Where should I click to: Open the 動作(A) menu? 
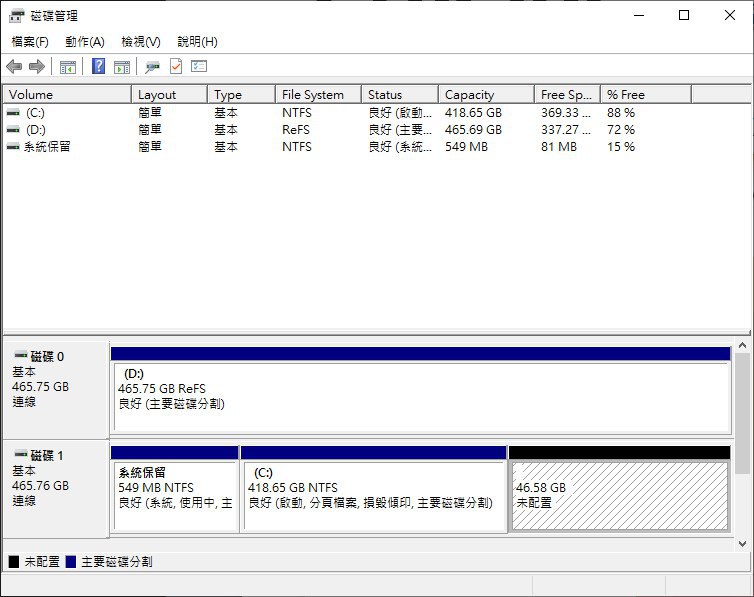click(x=85, y=42)
